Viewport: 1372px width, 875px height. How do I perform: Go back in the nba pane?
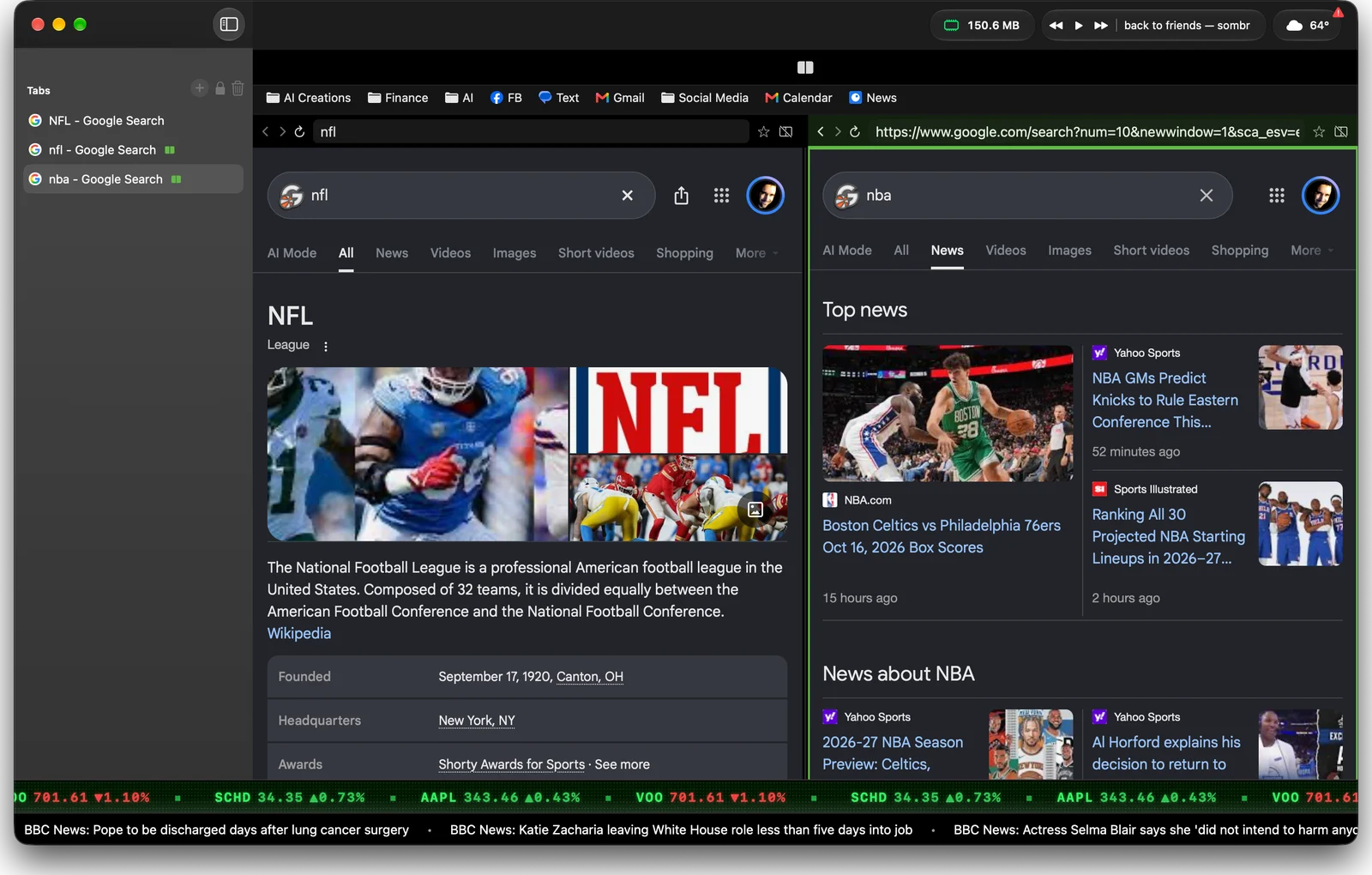tap(821, 131)
